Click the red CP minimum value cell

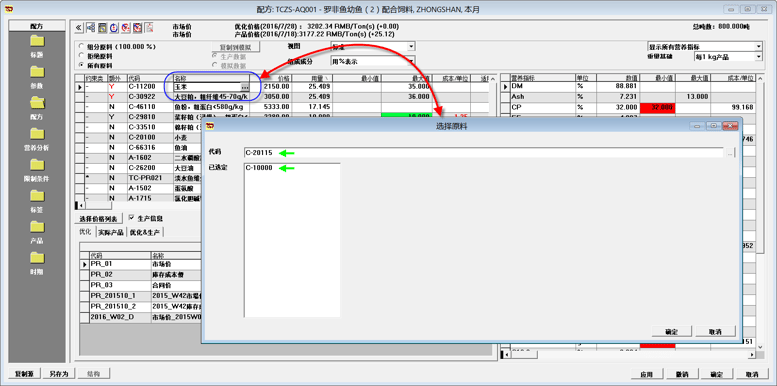point(658,107)
